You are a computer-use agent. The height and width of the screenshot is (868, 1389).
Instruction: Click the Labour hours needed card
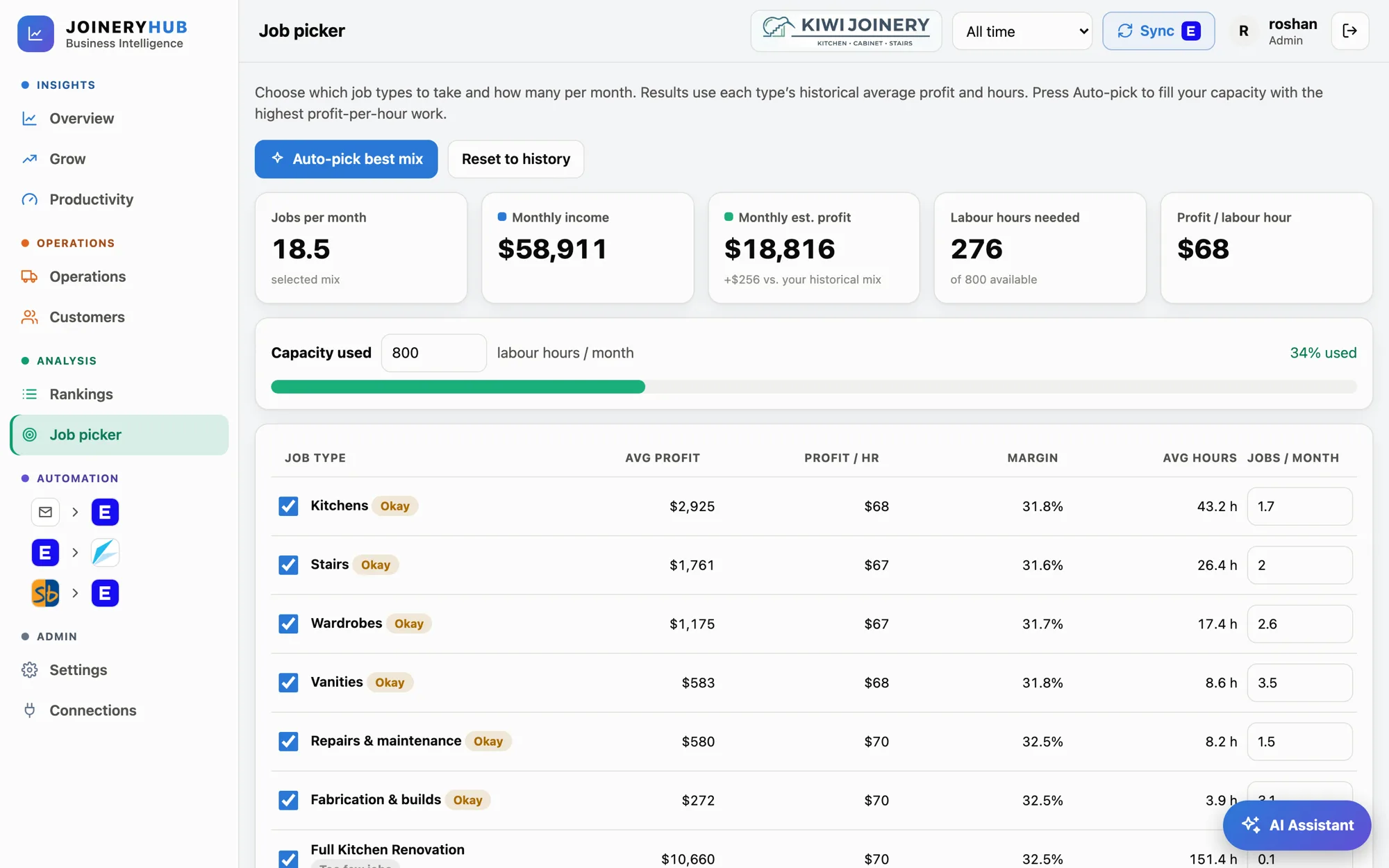[x=1040, y=248]
